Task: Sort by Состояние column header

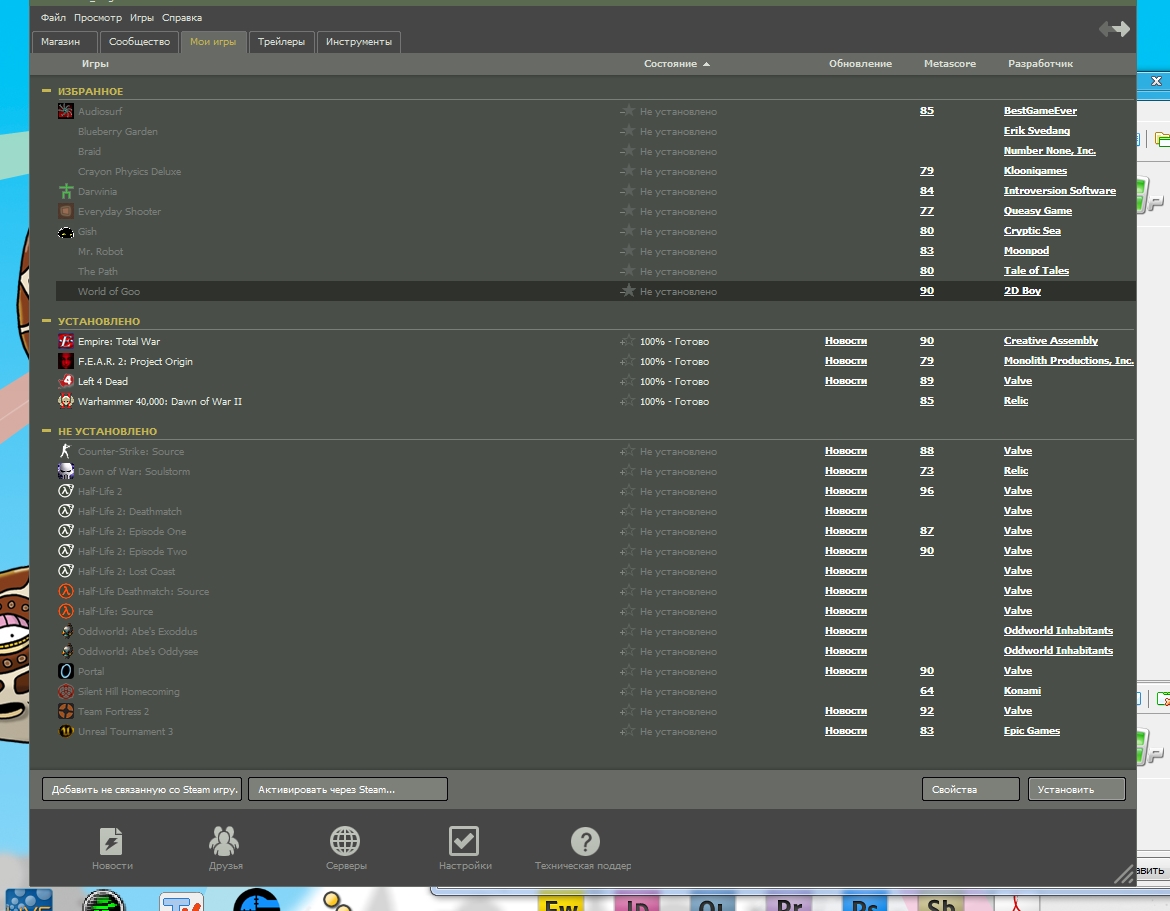Action: (x=677, y=63)
